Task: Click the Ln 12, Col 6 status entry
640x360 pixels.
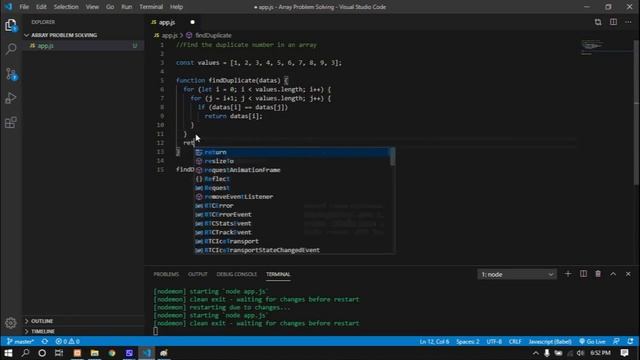Action: pyautogui.click(x=434, y=341)
